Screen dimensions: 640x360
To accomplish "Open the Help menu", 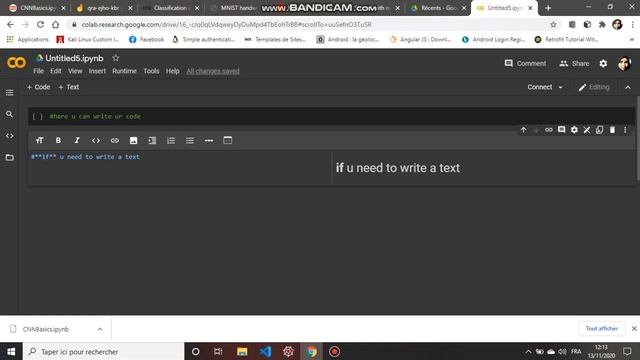I will point(173,71).
